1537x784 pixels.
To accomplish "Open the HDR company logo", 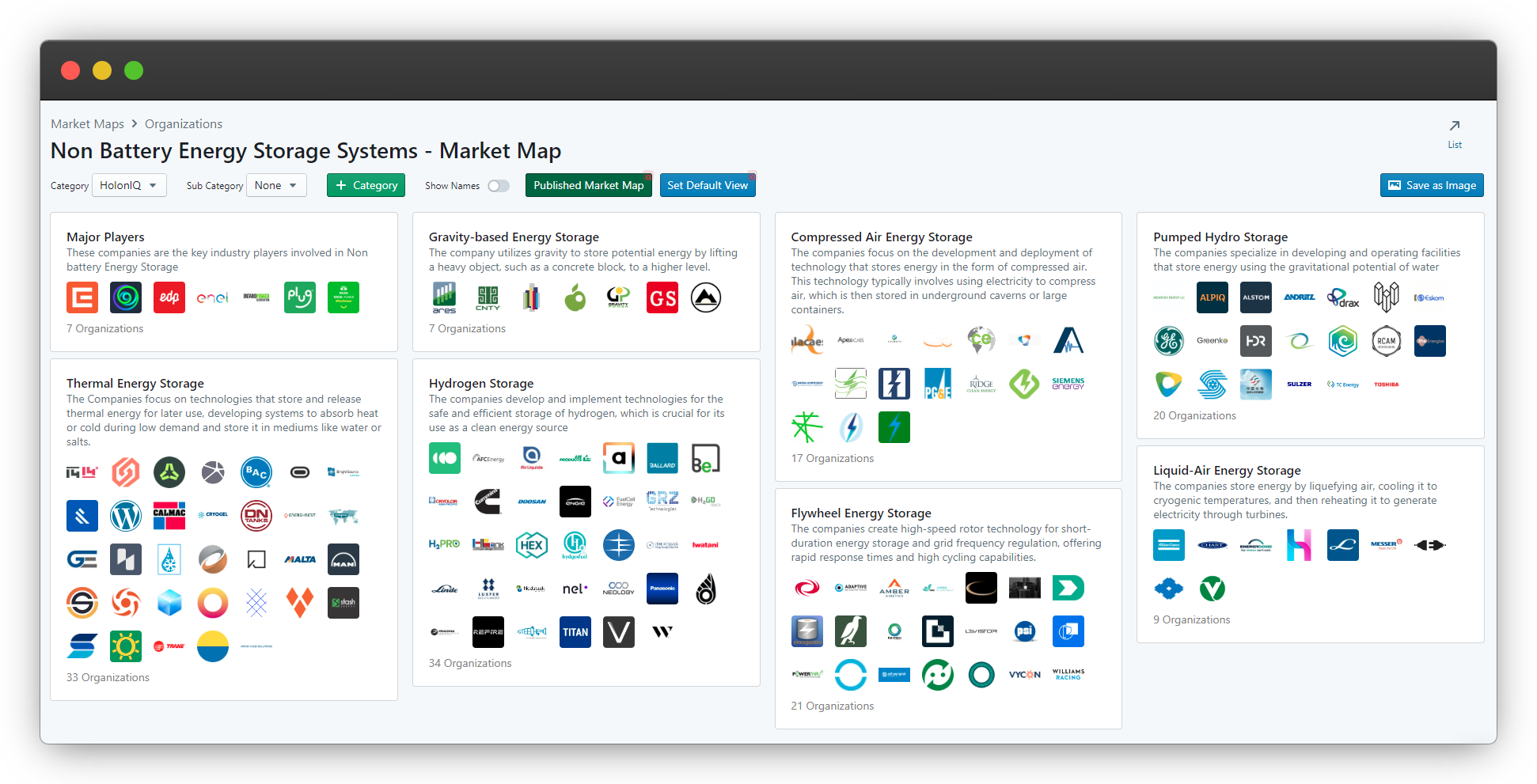I will (x=1256, y=341).
